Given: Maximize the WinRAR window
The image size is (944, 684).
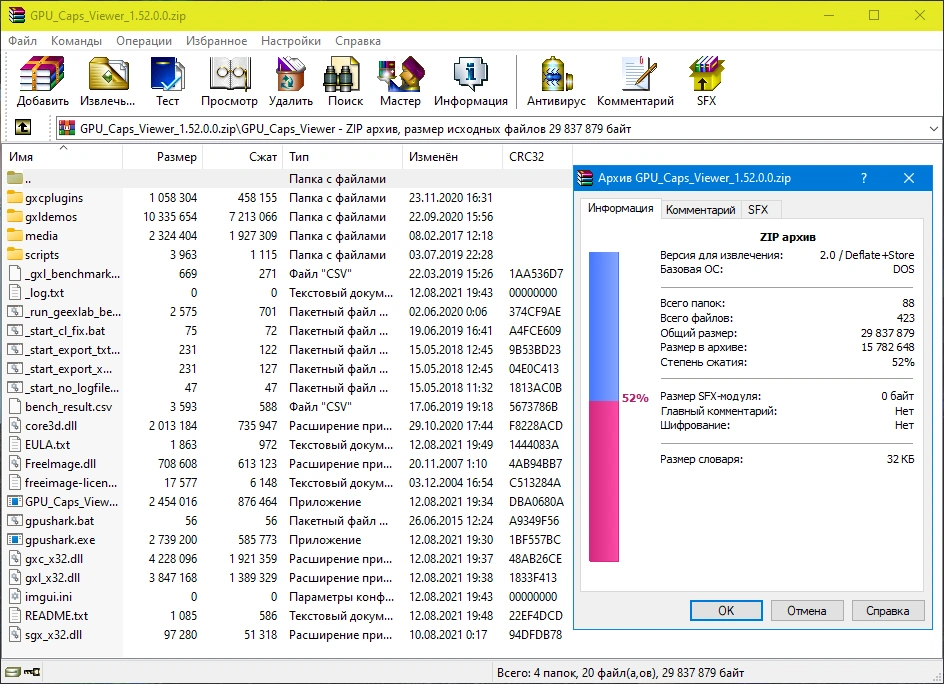Looking at the screenshot, I should [874, 15].
